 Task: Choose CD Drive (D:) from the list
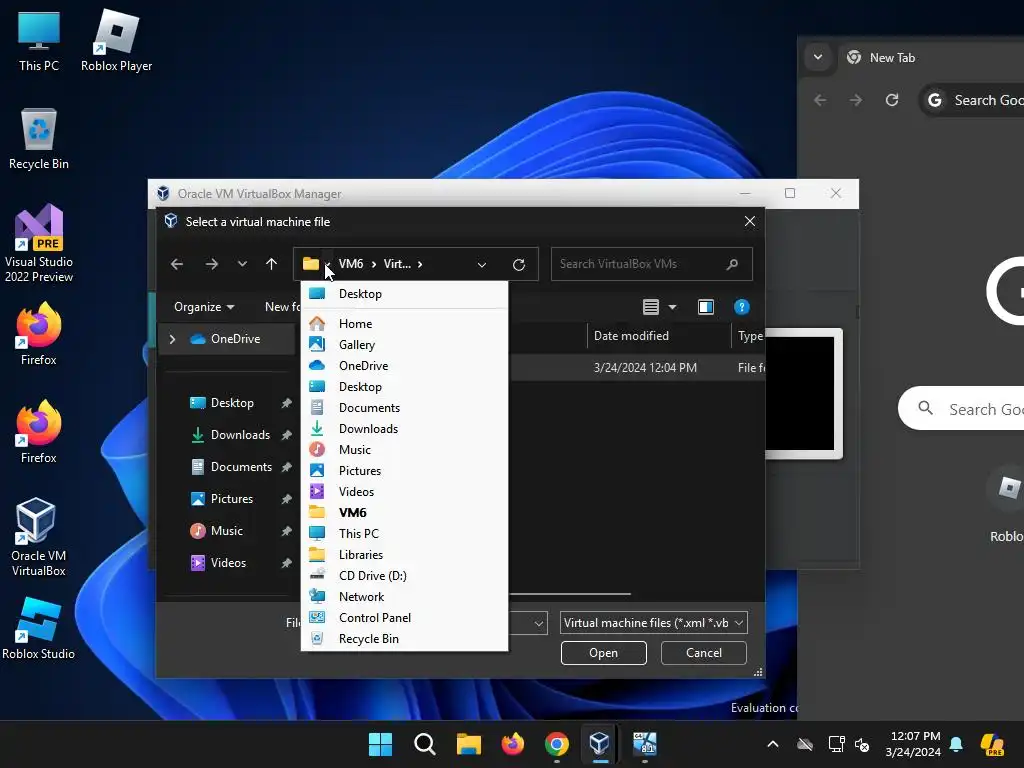pos(404,575)
